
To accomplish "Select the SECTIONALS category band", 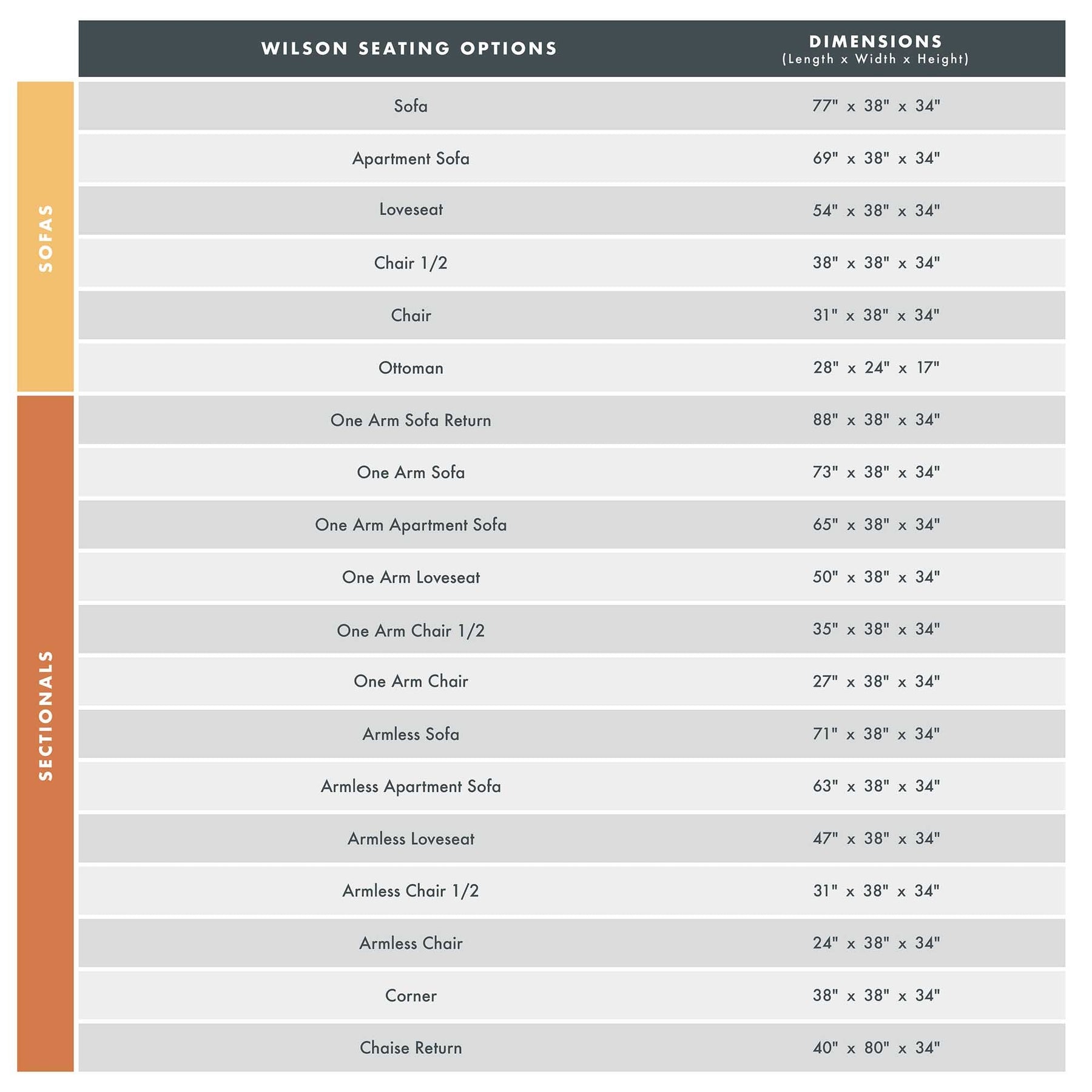I will (45, 716).
